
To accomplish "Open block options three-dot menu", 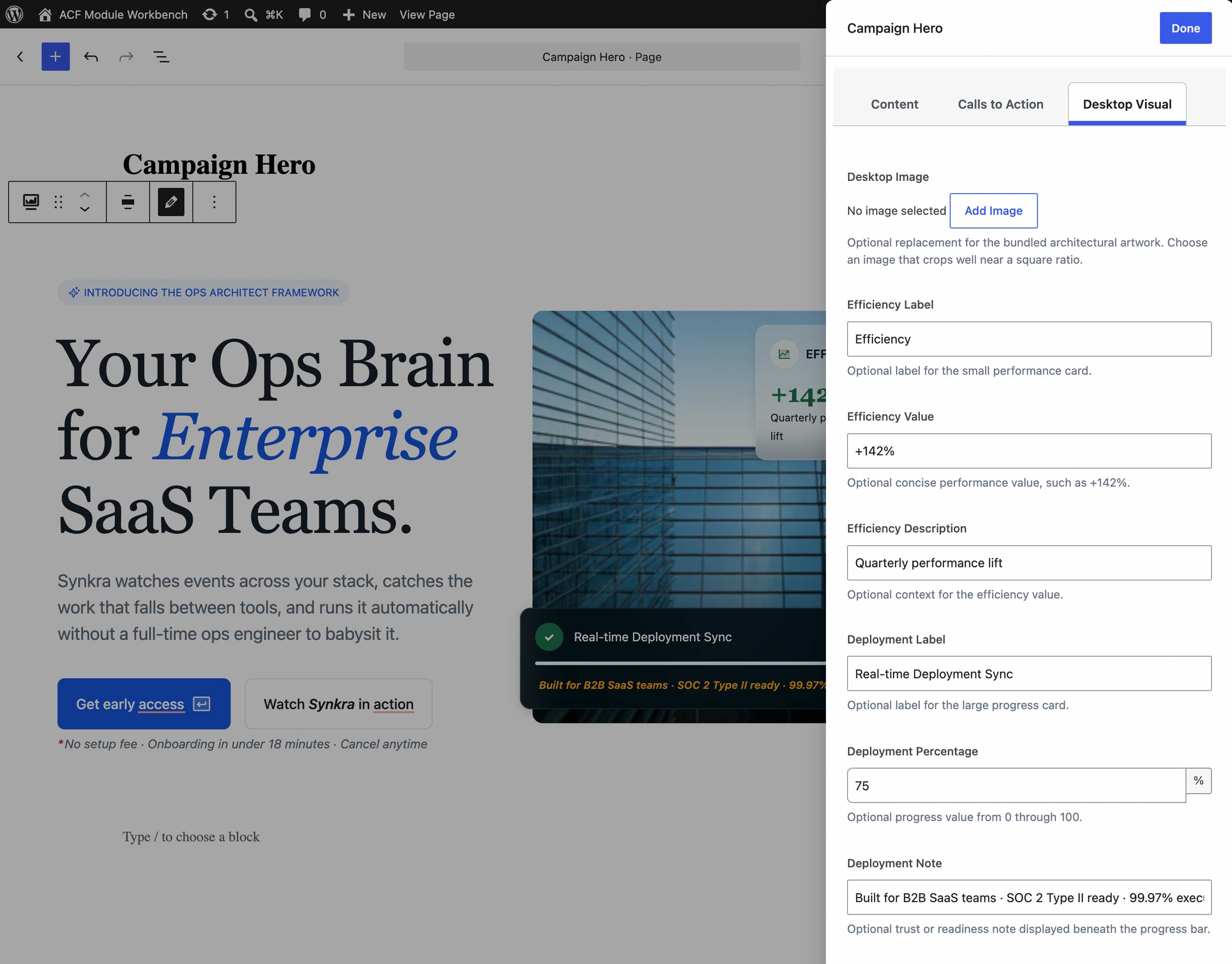I will click(215, 202).
